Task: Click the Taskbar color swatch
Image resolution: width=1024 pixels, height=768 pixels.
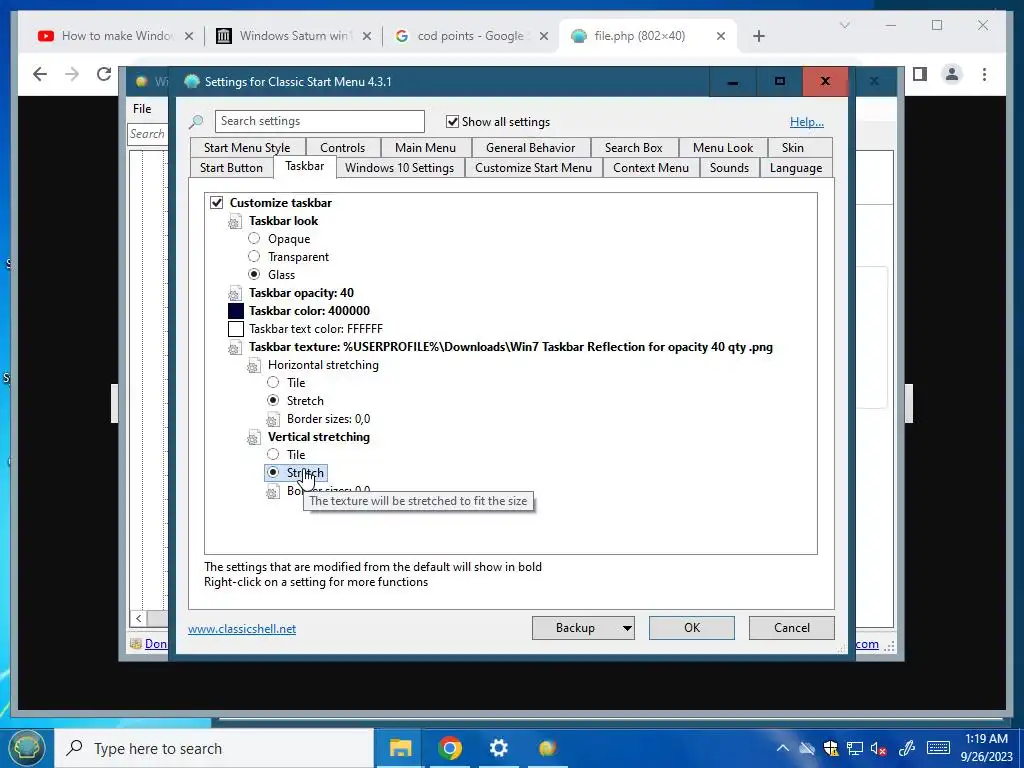Action: (x=236, y=311)
